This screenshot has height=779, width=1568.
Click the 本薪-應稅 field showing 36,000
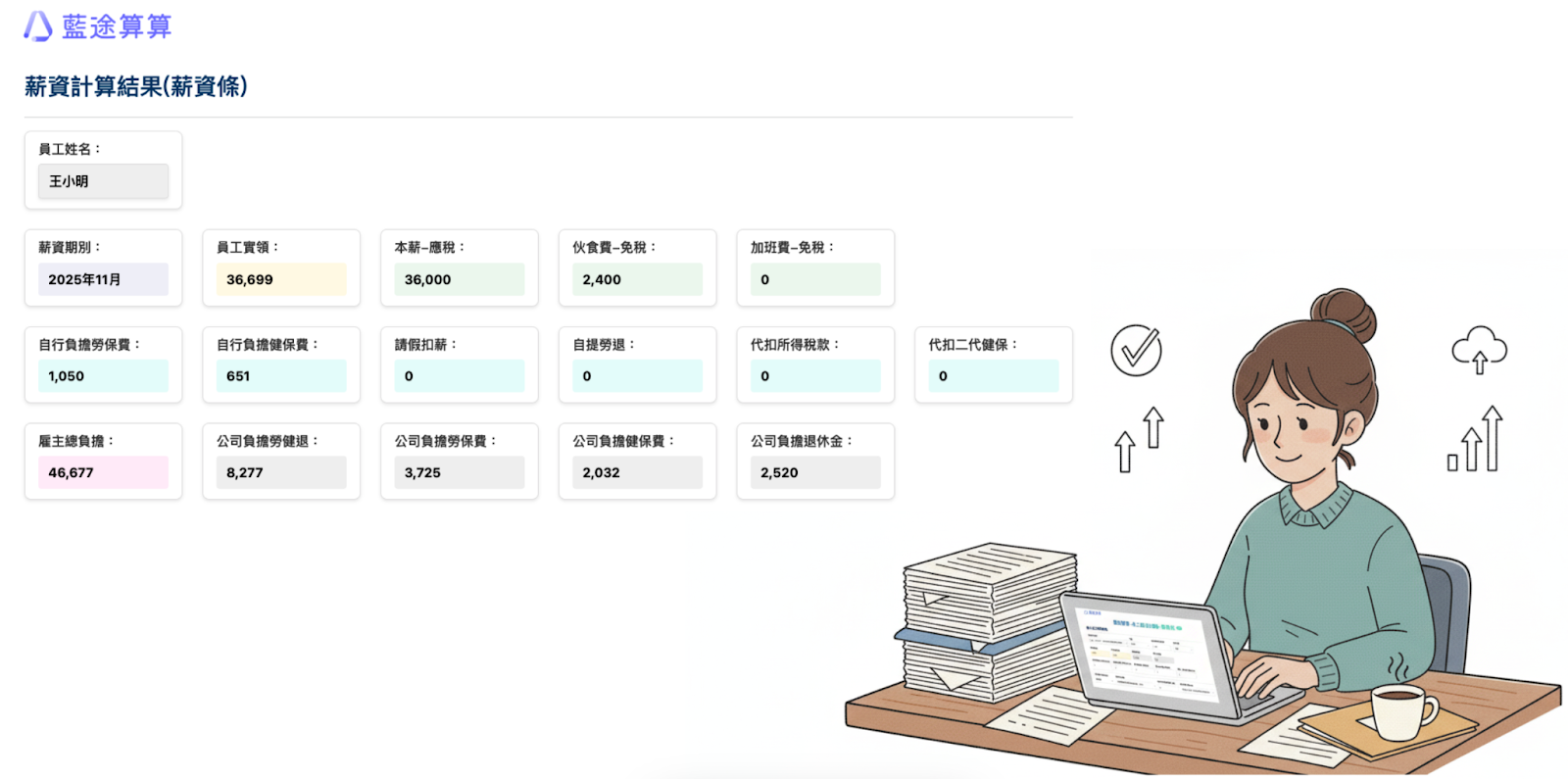(459, 279)
